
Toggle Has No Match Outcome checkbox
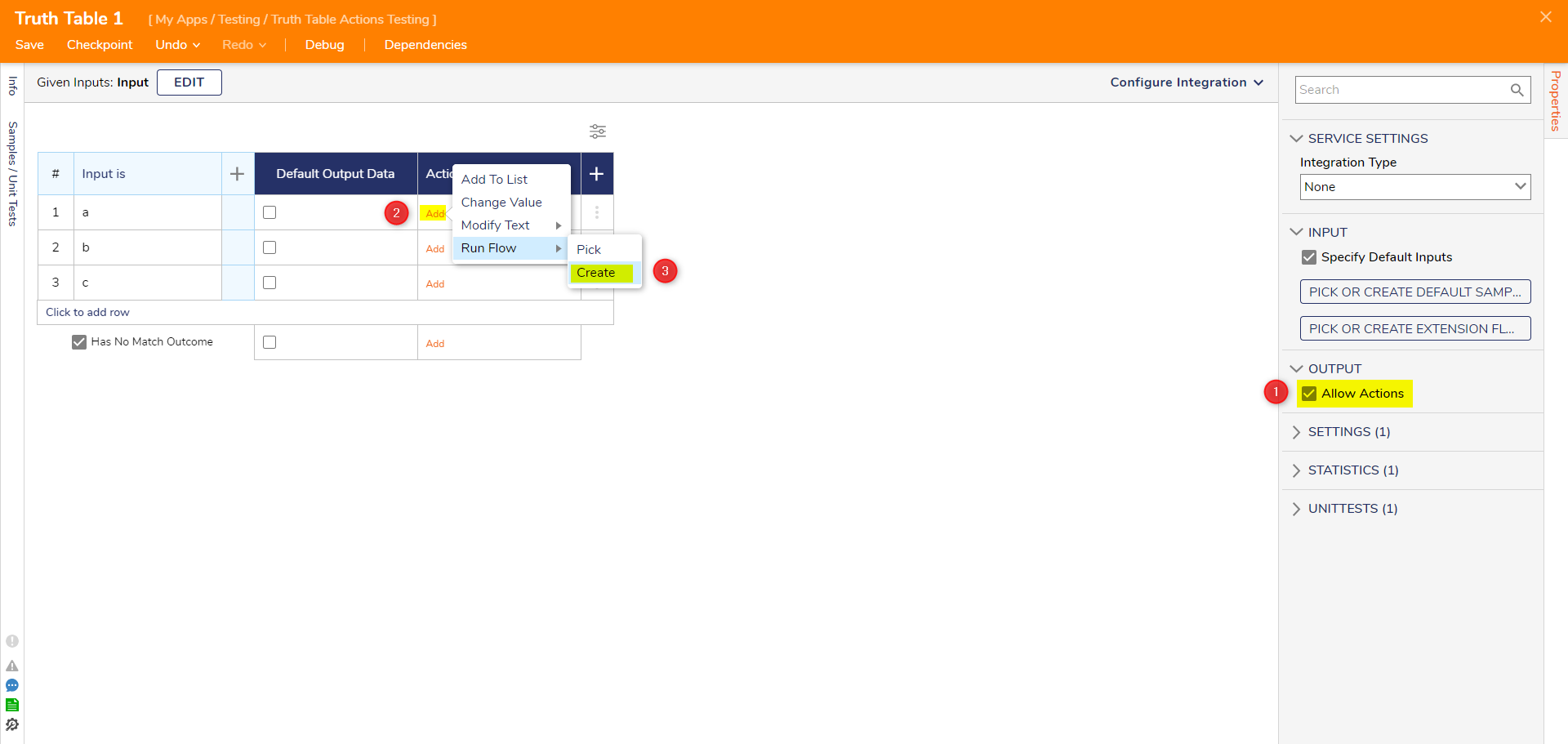79,342
